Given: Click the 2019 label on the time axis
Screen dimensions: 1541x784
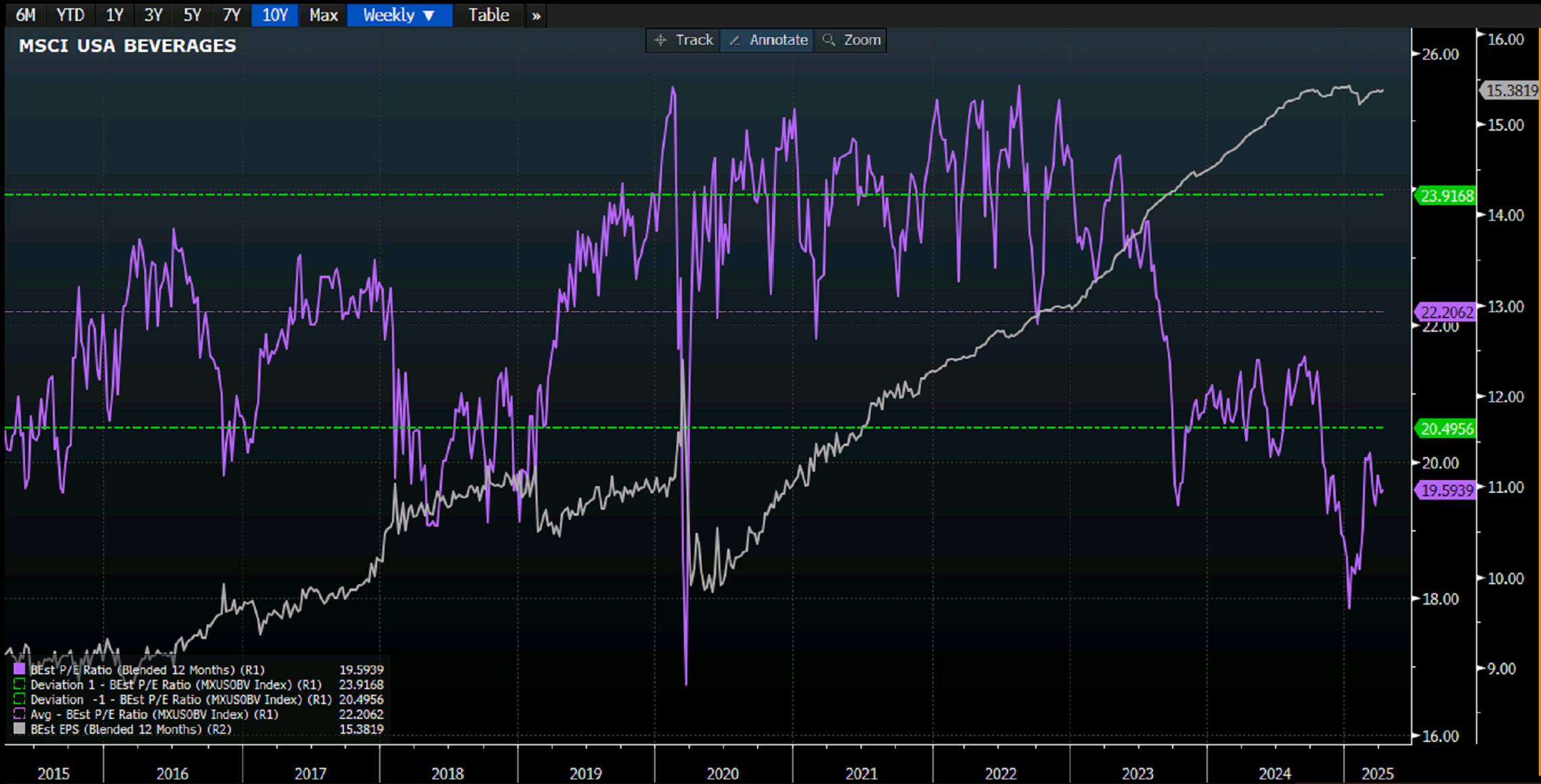Looking at the screenshot, I should (x=586, y=773).
